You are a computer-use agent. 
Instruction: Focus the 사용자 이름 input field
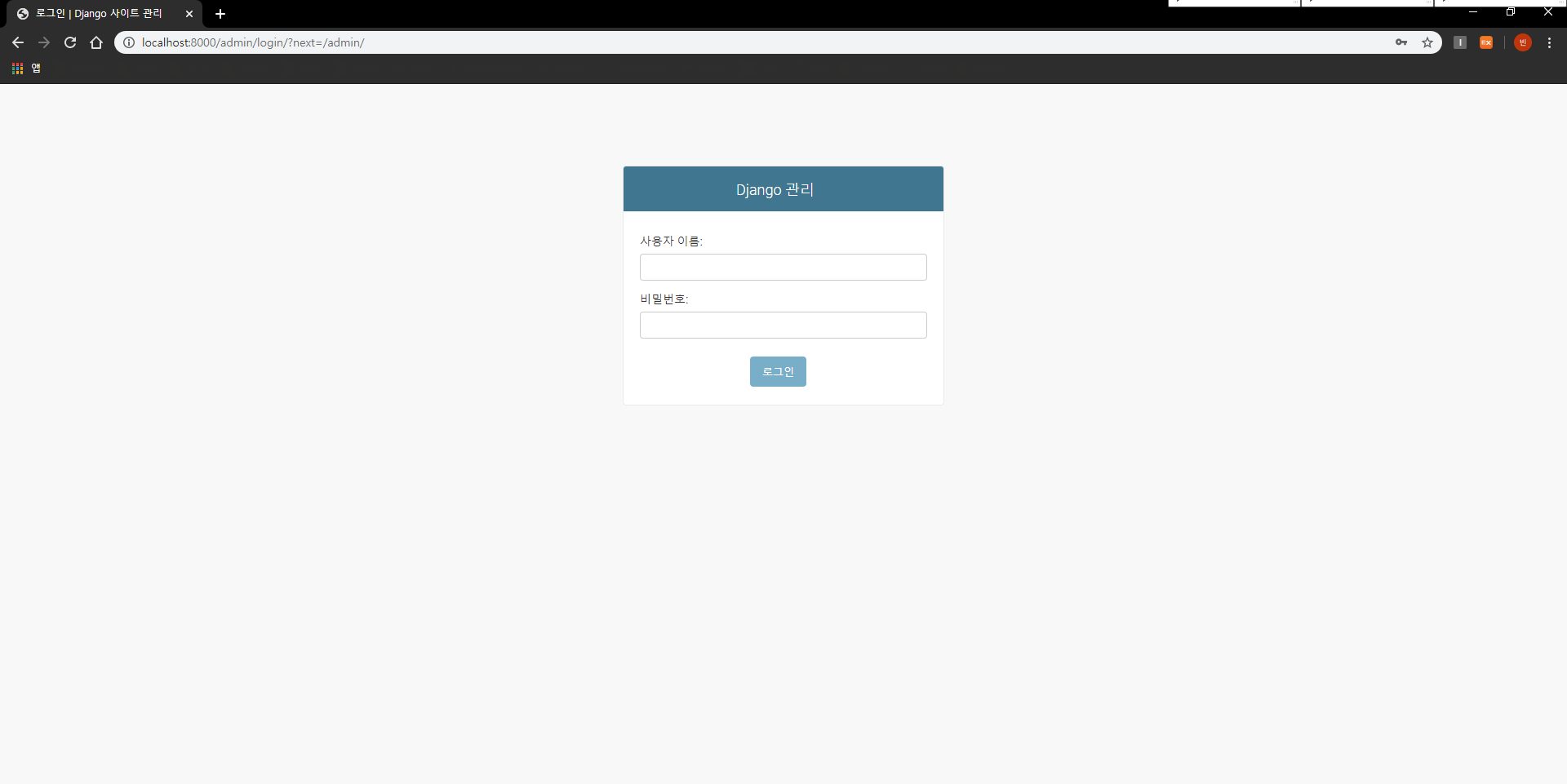pos(783,267)
